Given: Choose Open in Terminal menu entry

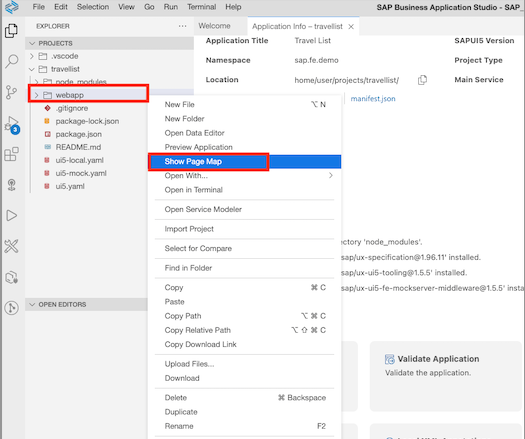Looking at the screenshot, I should [244, 190].
